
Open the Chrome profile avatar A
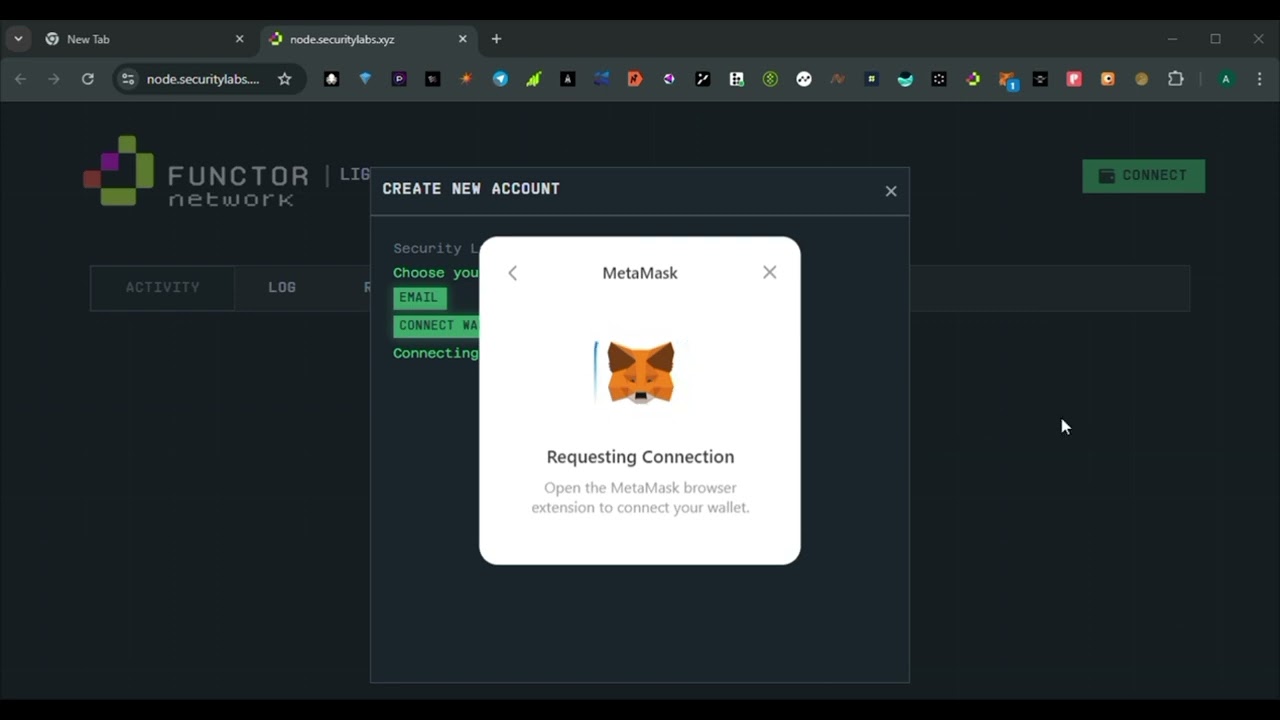(1226, 79)
